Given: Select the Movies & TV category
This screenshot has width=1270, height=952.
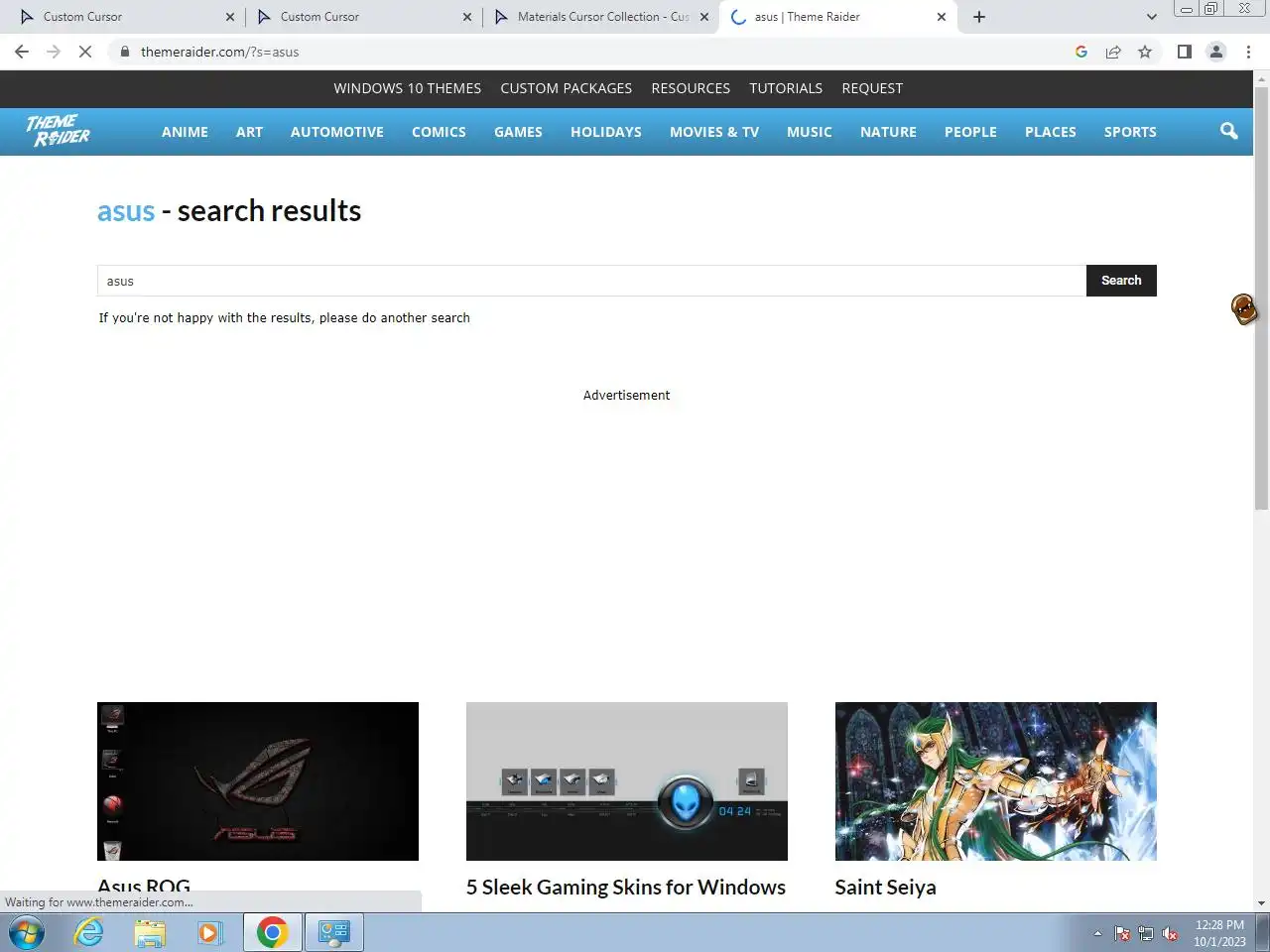Looking at the screenshot, I should [x=713, y=132].
